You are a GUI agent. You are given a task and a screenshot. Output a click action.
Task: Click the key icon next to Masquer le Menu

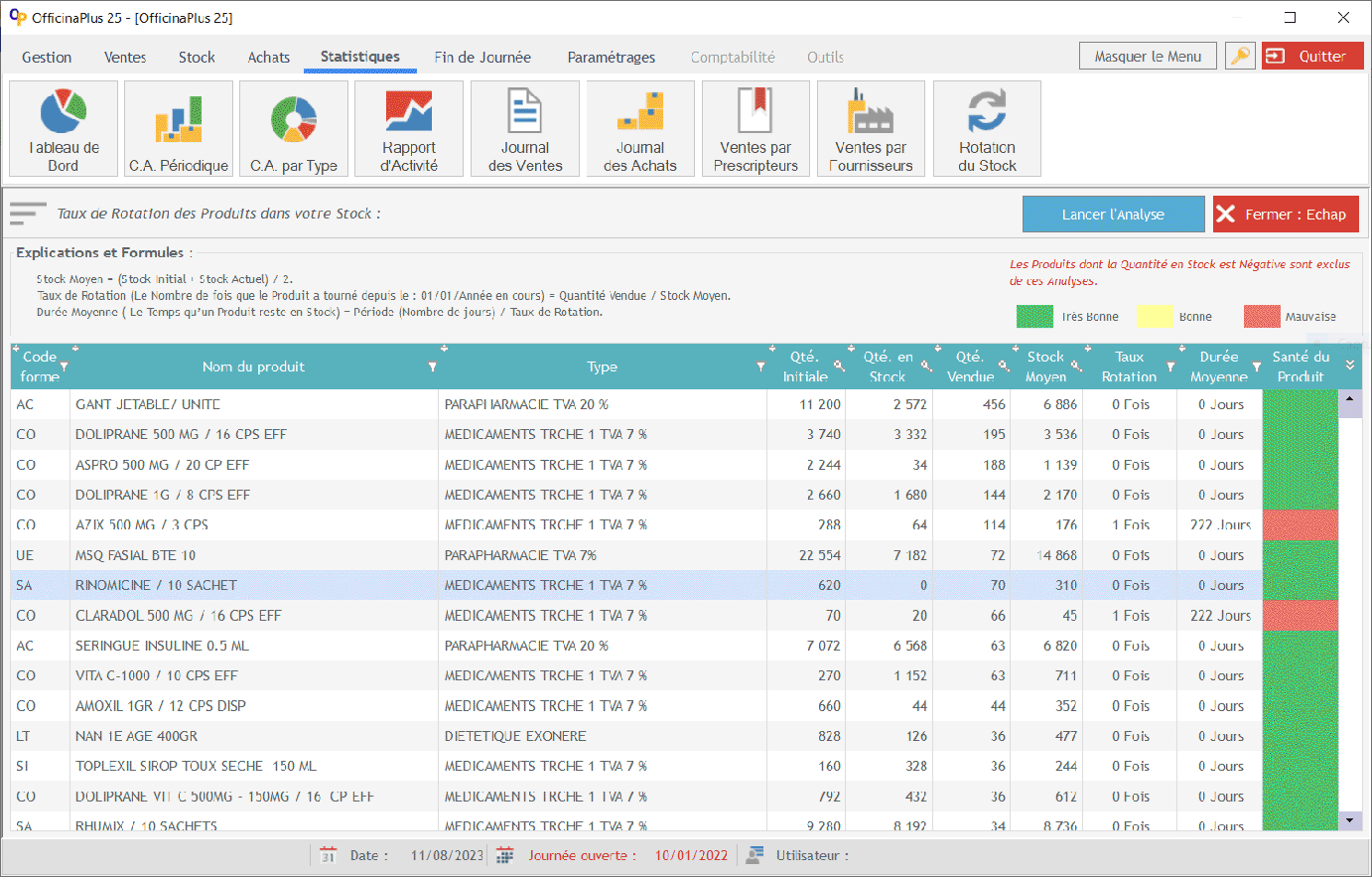pyautogui.click(x=1240, y=57)
